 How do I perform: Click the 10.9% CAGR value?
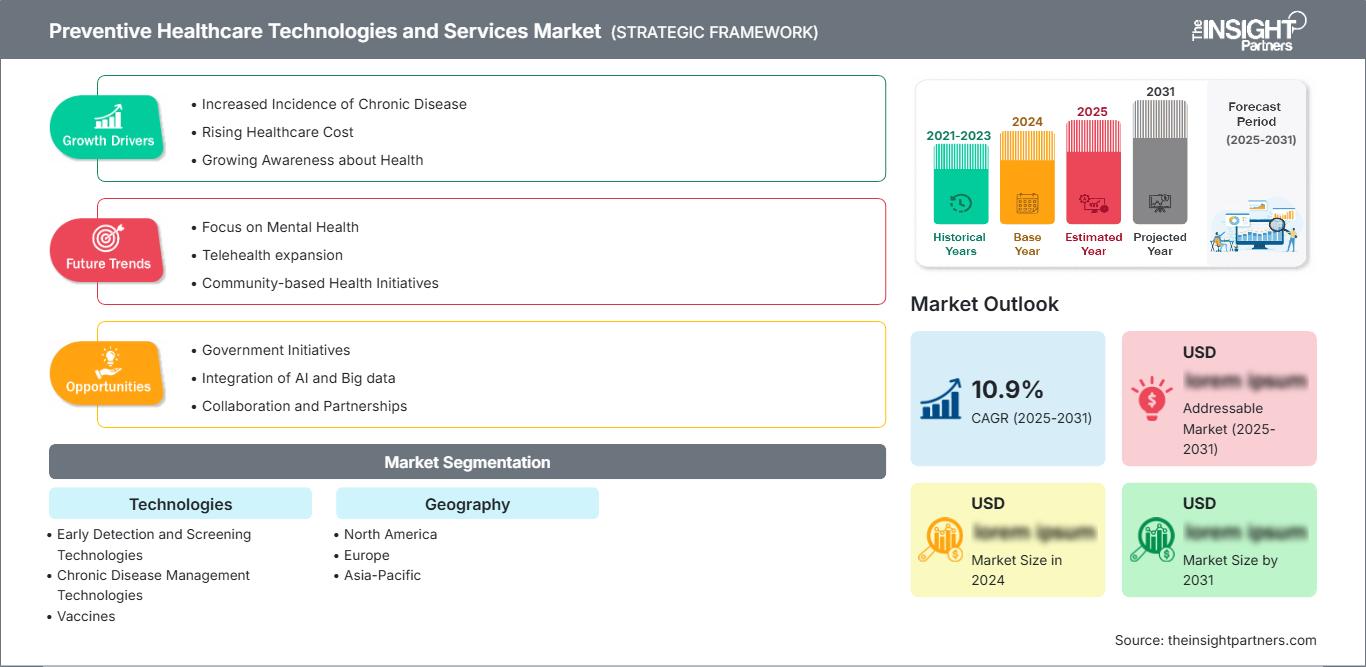click(x=1008, y=389)
